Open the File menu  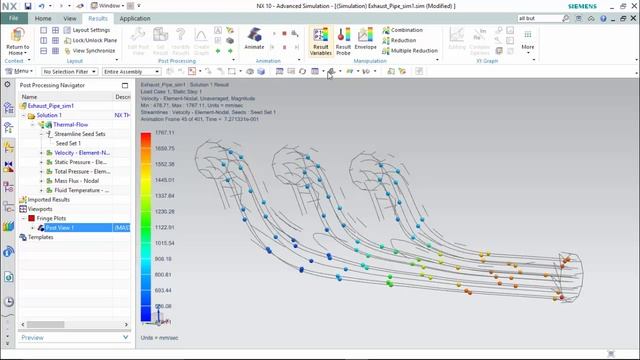coord(14,18)
